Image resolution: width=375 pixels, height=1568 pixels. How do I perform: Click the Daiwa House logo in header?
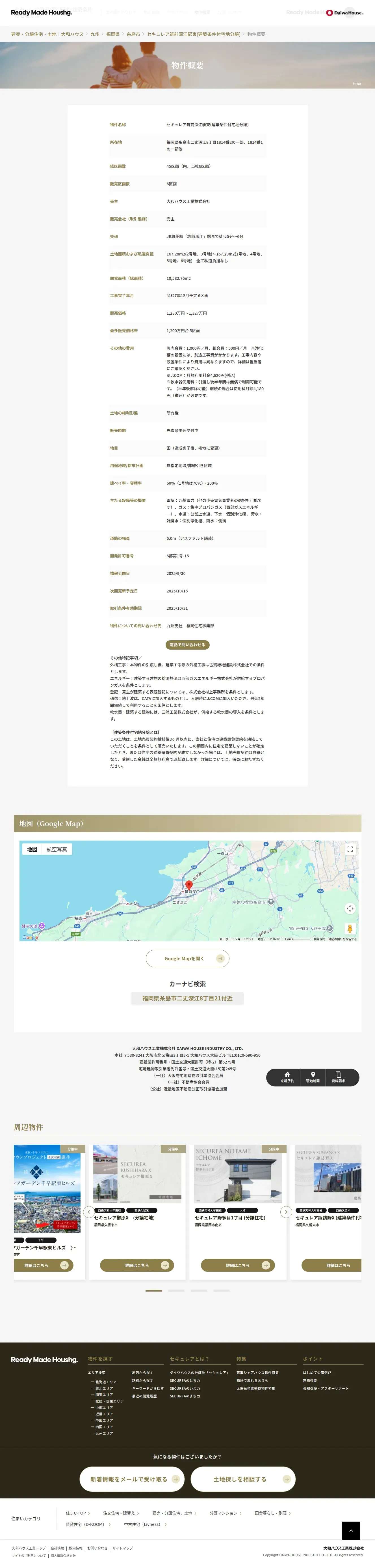344,12
